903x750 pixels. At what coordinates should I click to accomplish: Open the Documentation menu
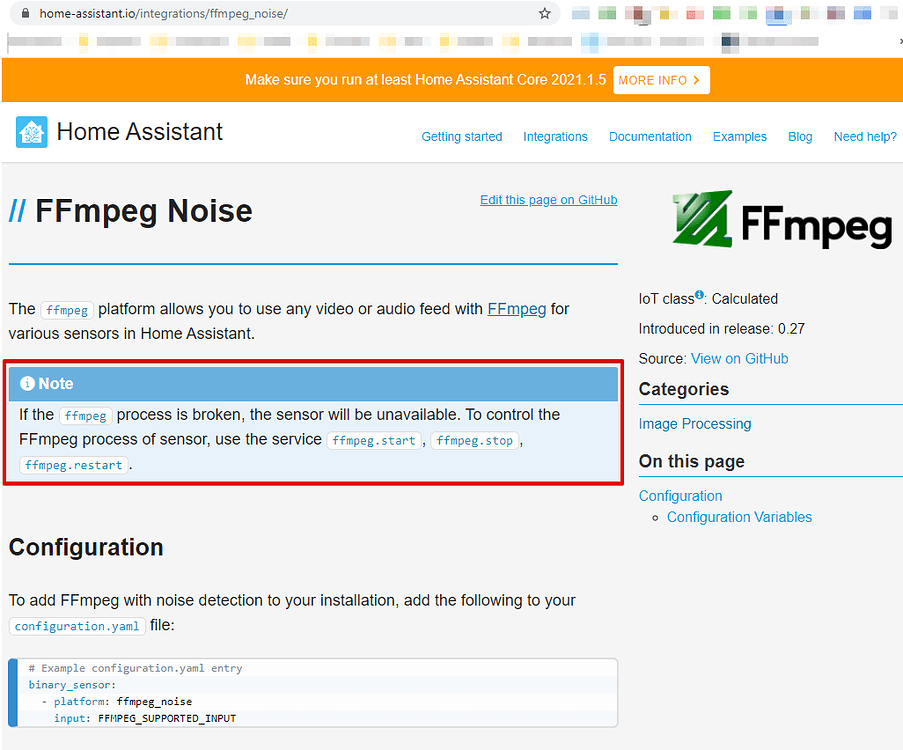click(x=650, y=137)
